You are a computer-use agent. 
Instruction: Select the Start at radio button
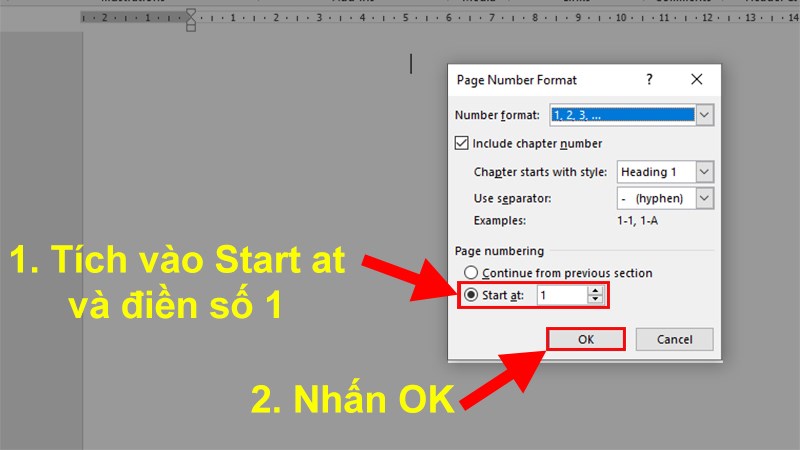[471, 295]
